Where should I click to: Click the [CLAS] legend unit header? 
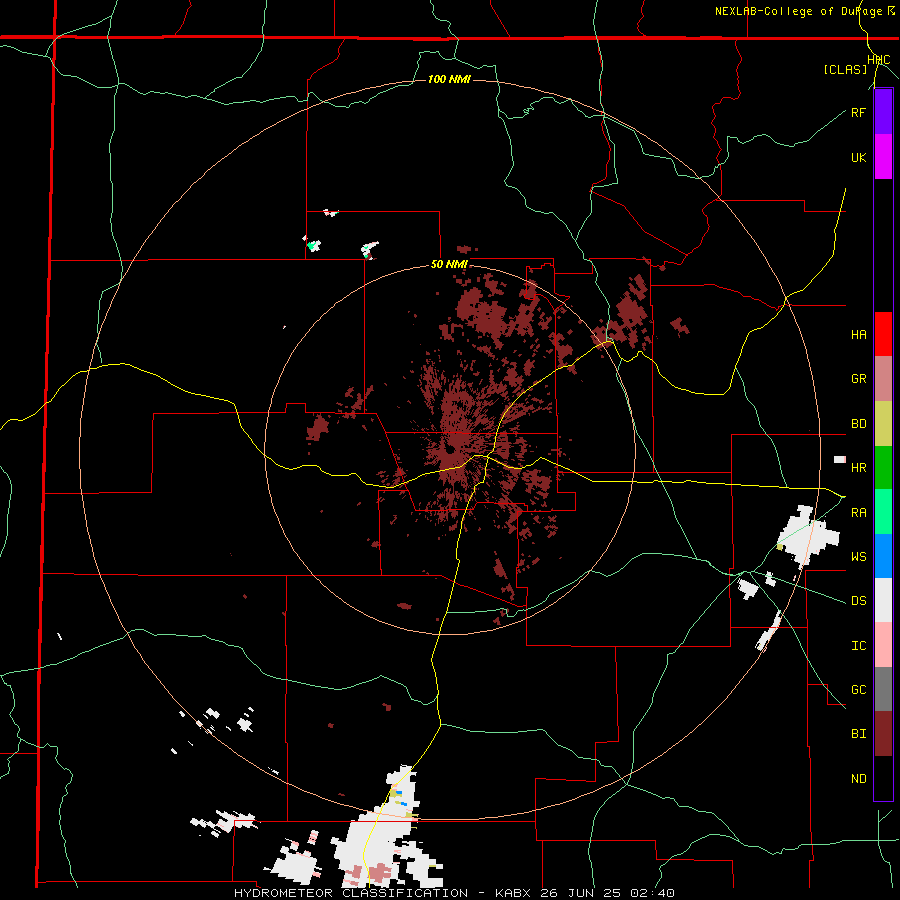(x=845, y=70)
